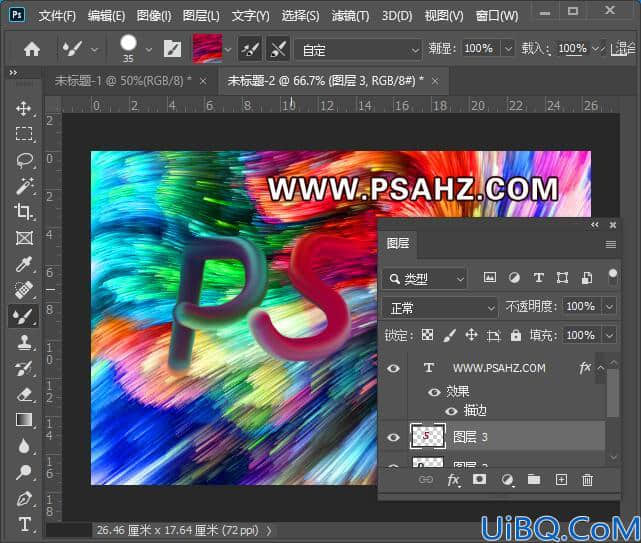Filter layers by type layers
The image size is (641, 543).
539,278
